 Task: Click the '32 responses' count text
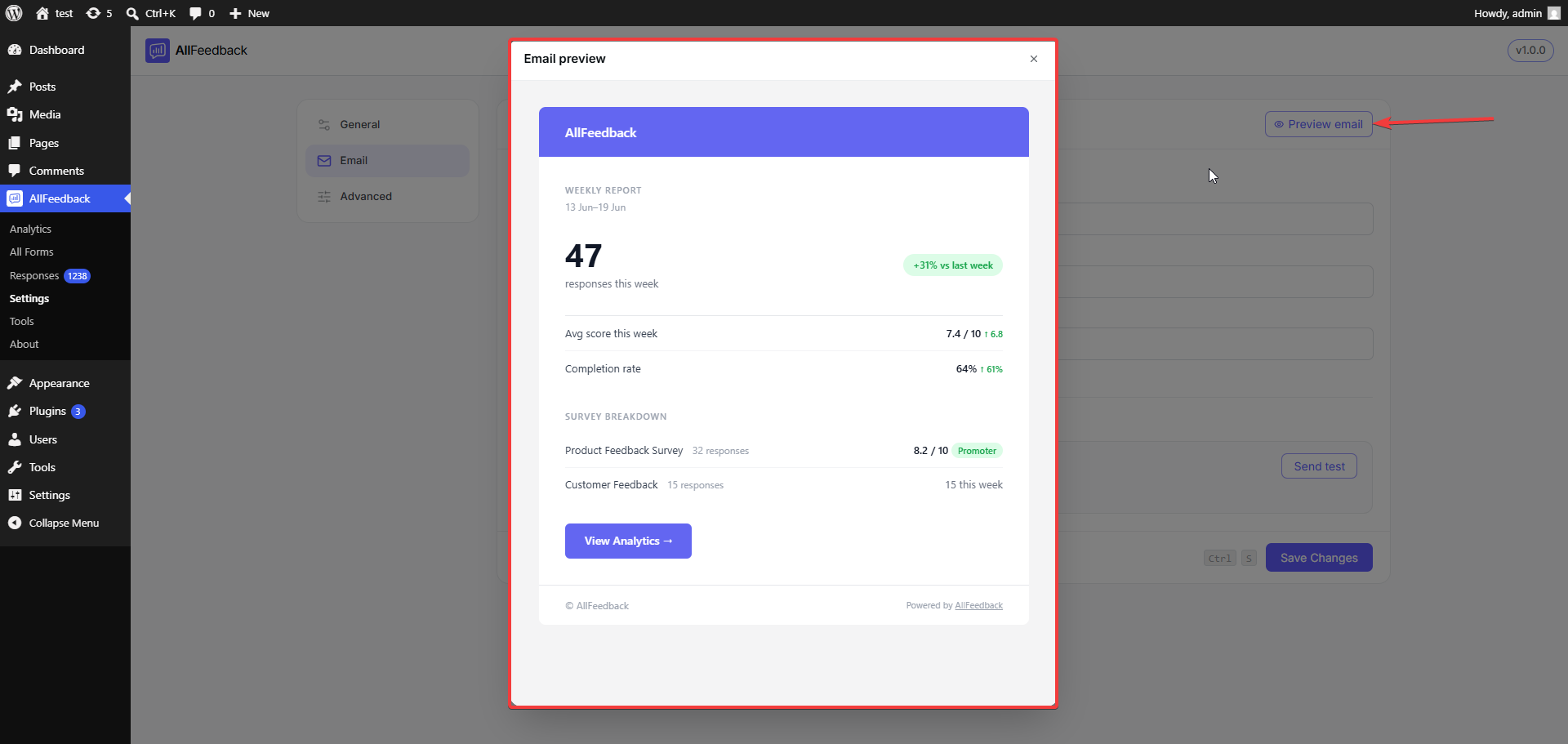(x=720, y=451)
